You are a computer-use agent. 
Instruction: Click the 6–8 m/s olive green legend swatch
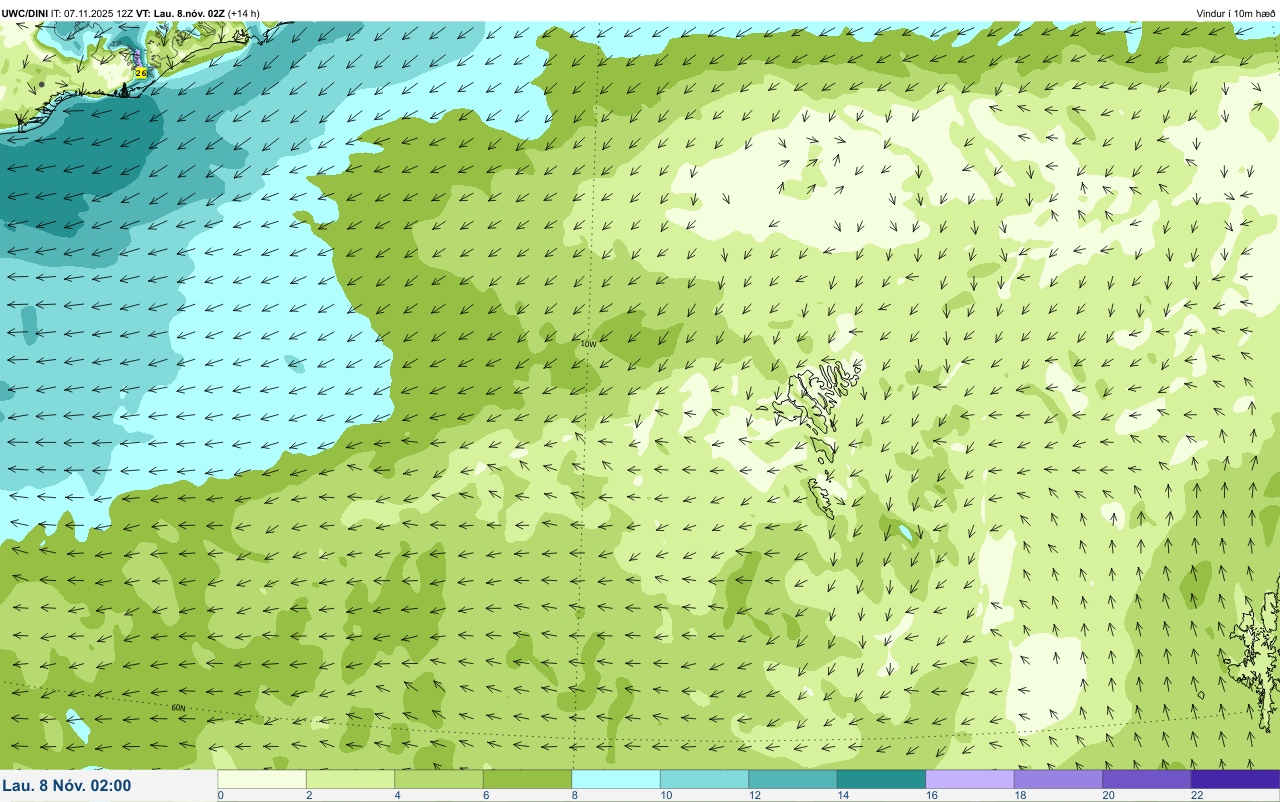click(527, 779)
